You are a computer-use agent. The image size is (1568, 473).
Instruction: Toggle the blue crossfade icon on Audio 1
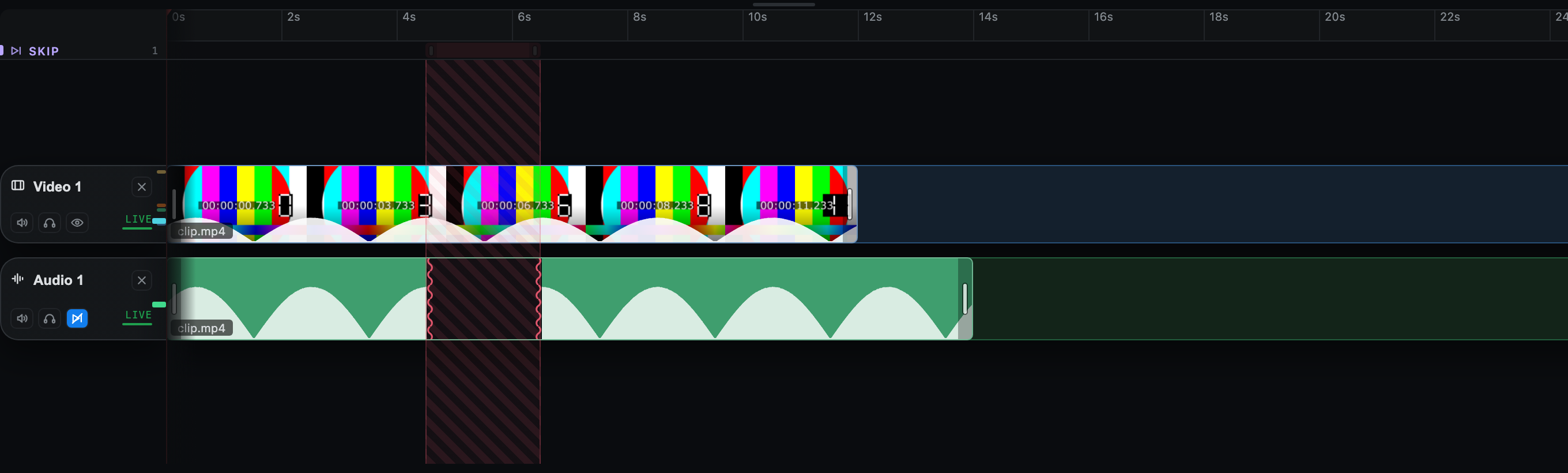(x=77, y=318)
